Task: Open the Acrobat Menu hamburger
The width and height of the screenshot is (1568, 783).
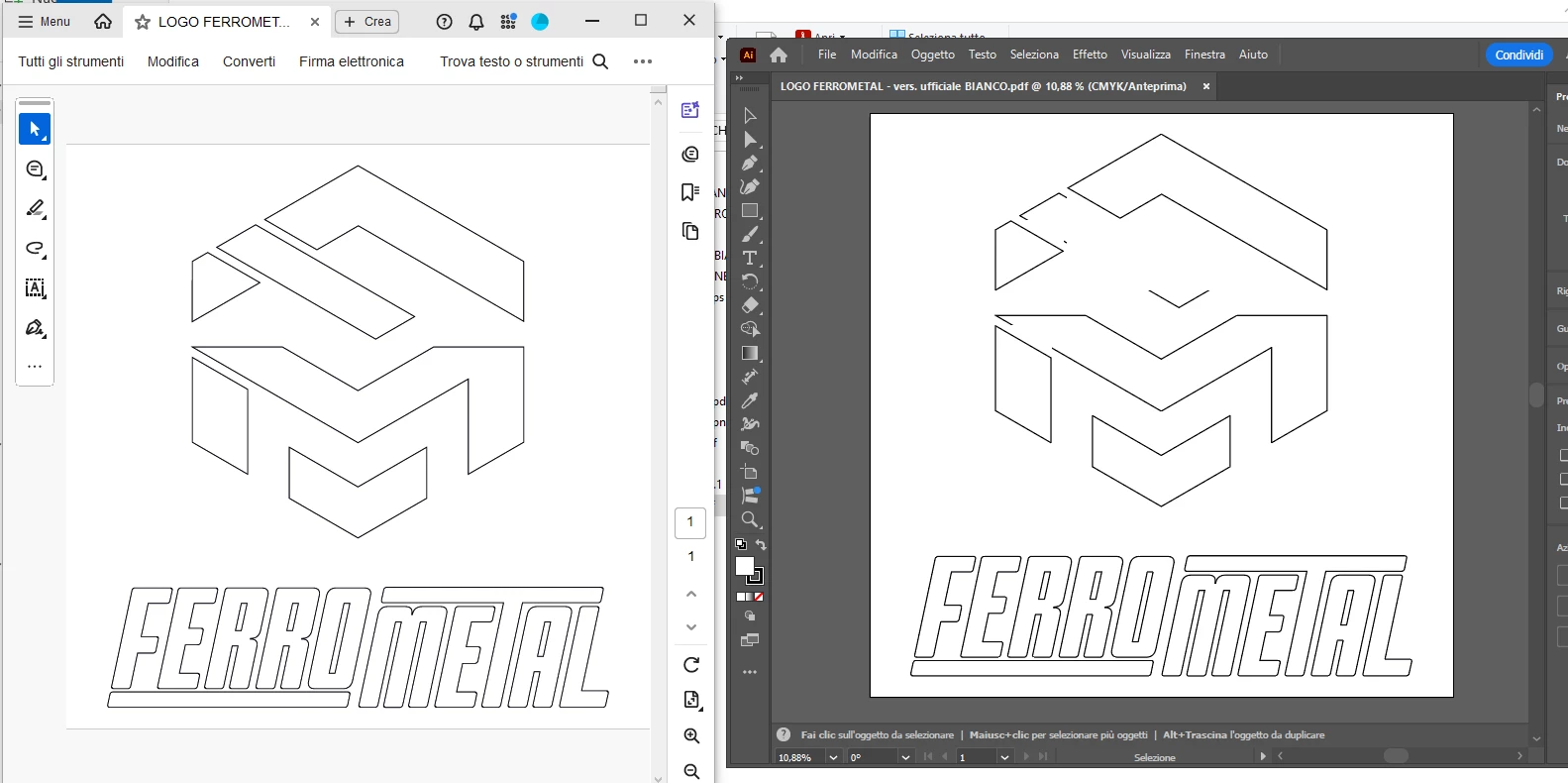Action: [x=46, y=21]
